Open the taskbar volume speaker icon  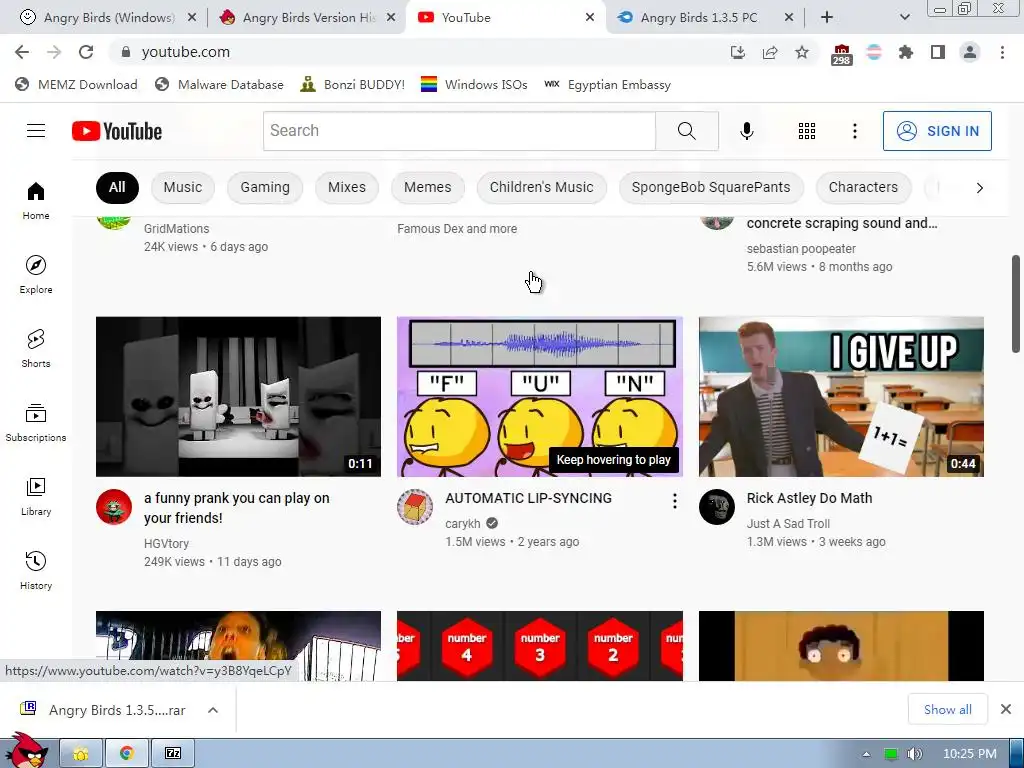(914, 754)
